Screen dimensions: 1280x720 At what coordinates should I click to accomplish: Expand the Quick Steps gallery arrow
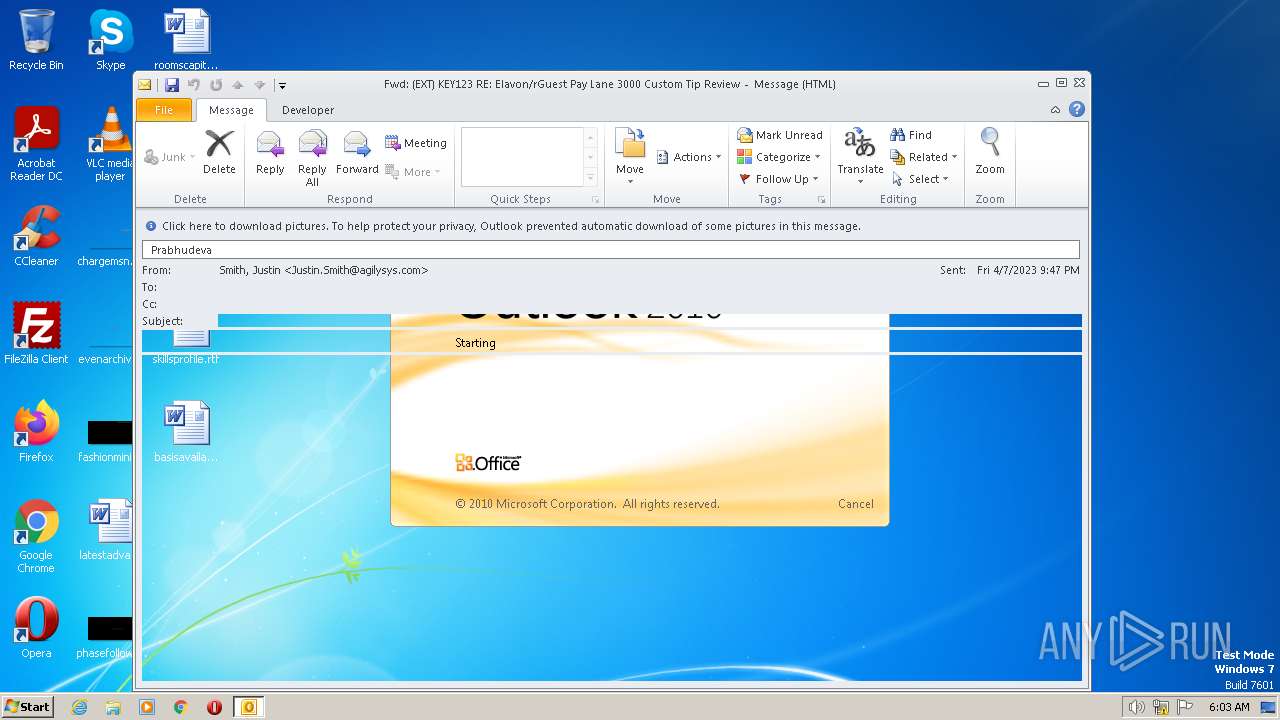pyautogui.click(x=591, y=176)
